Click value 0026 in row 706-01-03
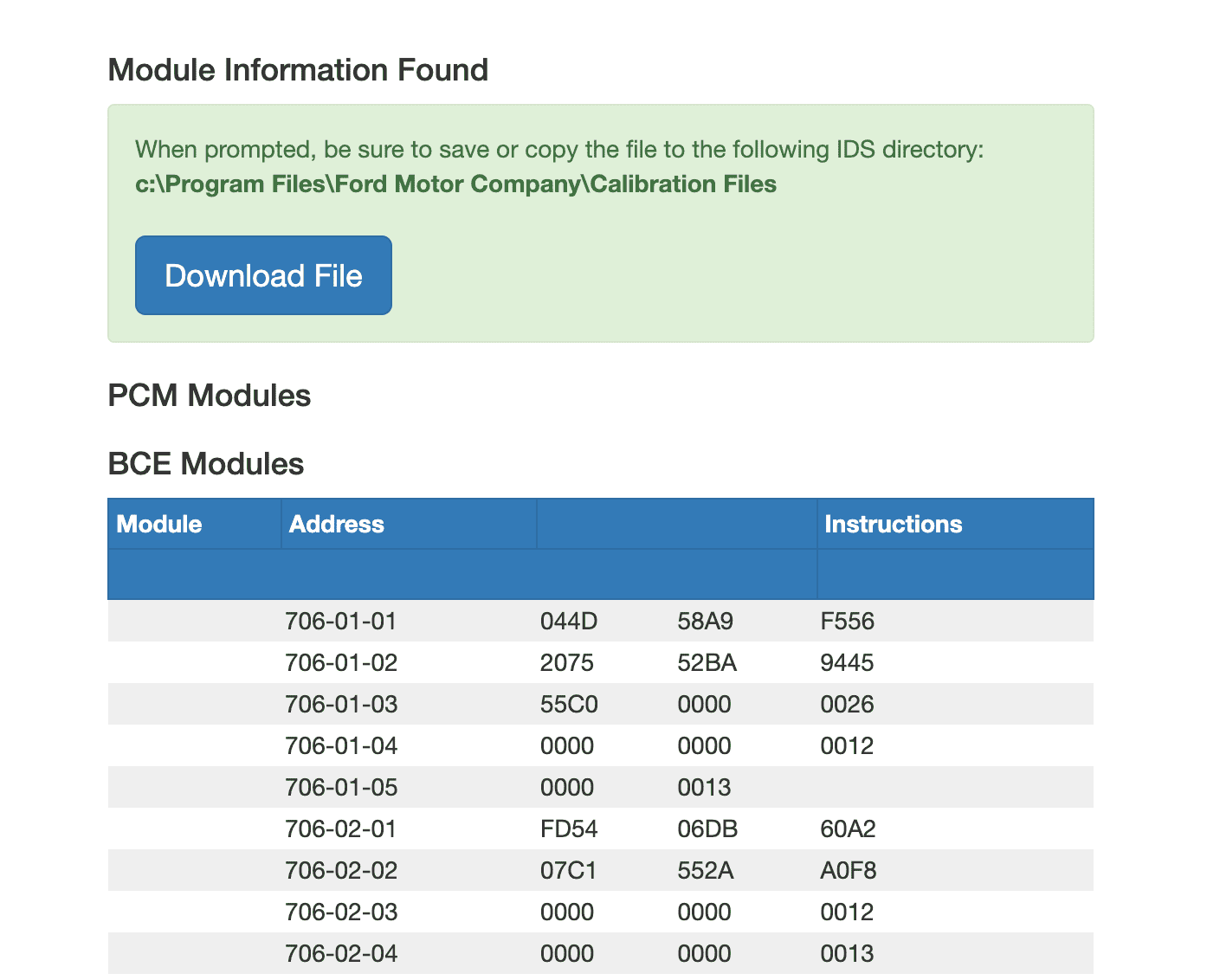The image size is (1207, 980). (x=847, y=704)
